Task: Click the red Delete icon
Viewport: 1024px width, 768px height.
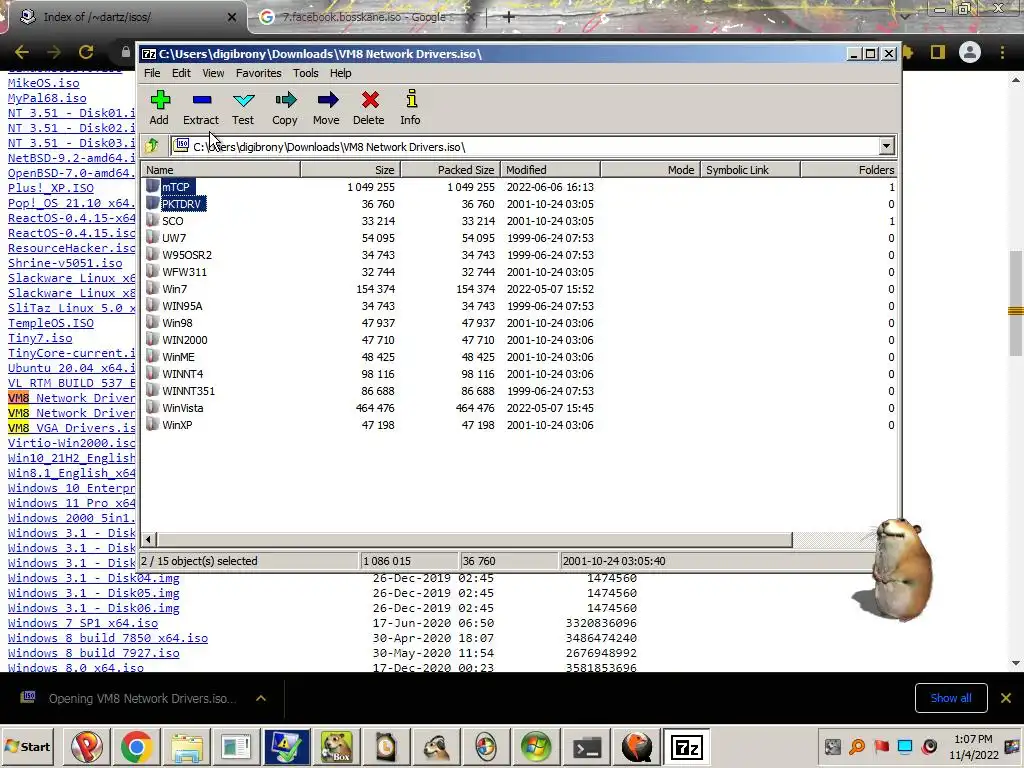Action: [x=369, y=108]
